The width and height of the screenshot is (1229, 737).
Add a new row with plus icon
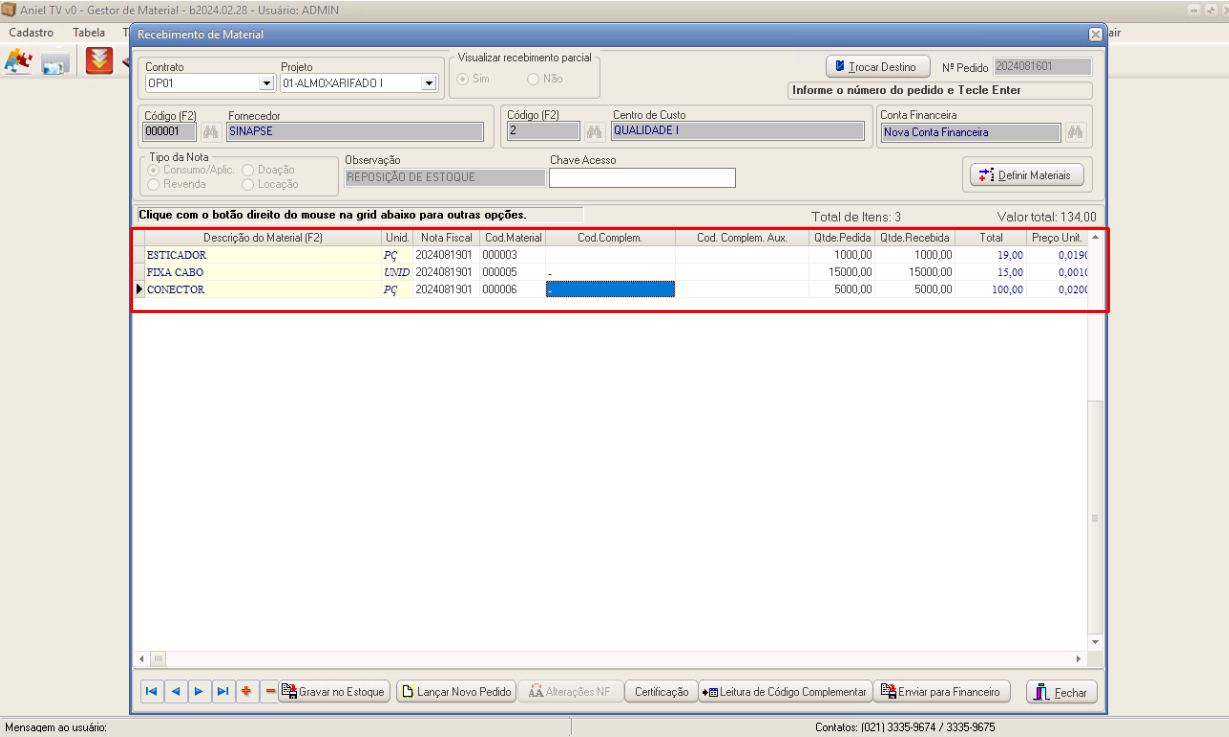point(246,691)
